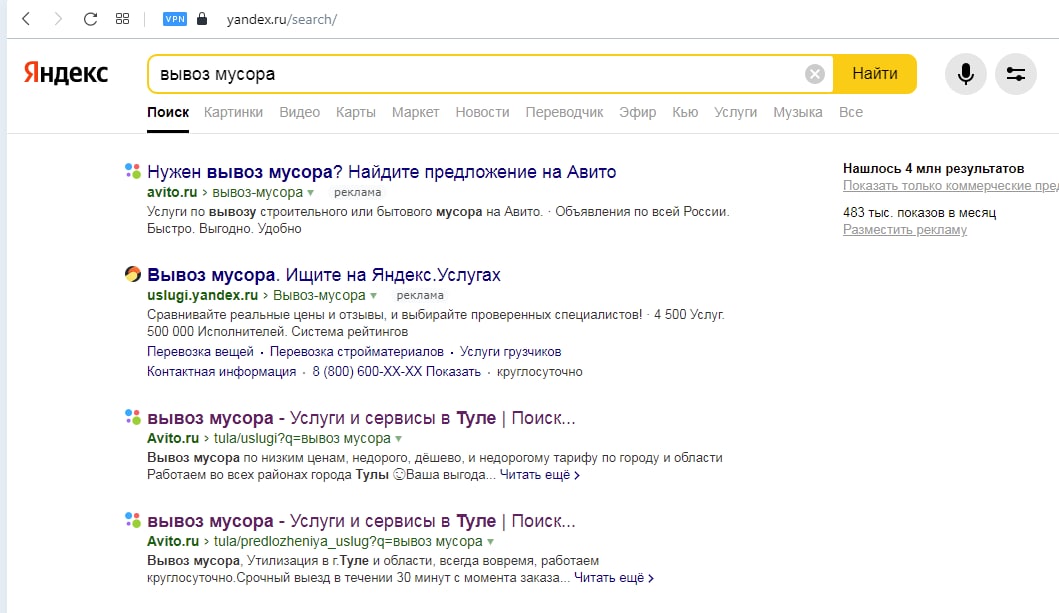Open the Все services tab
Image resolution: width=1059 pixels, height=613 pixels.
(850, 112)
